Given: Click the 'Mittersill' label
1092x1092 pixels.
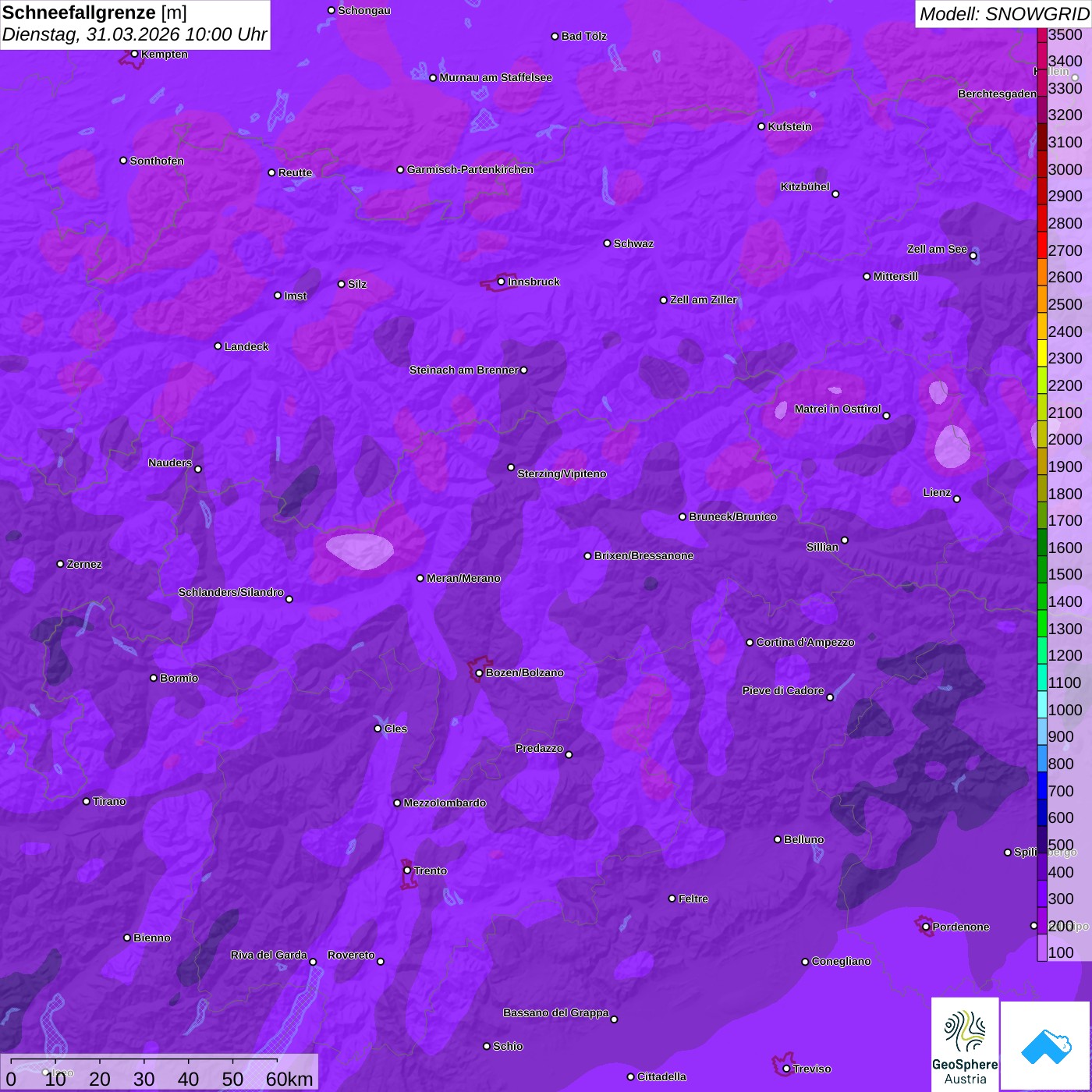Looking at the screenshot, I should [895, 276].
